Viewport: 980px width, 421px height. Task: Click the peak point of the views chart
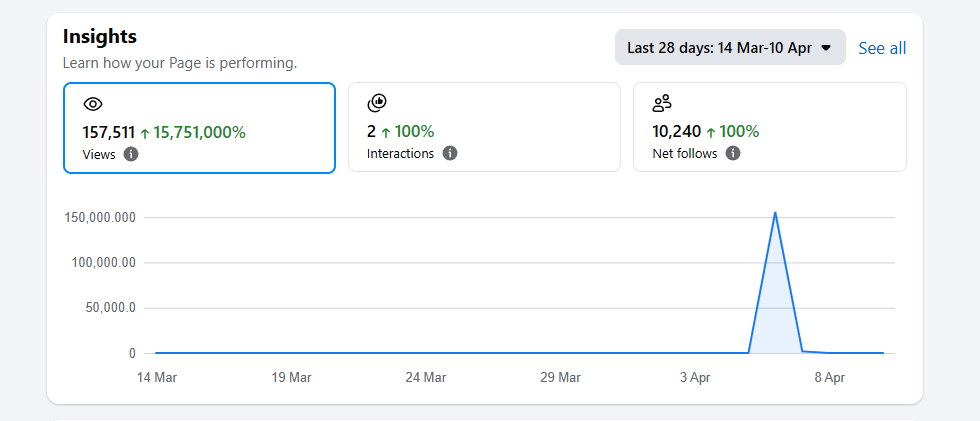click(x=775, y=212)
